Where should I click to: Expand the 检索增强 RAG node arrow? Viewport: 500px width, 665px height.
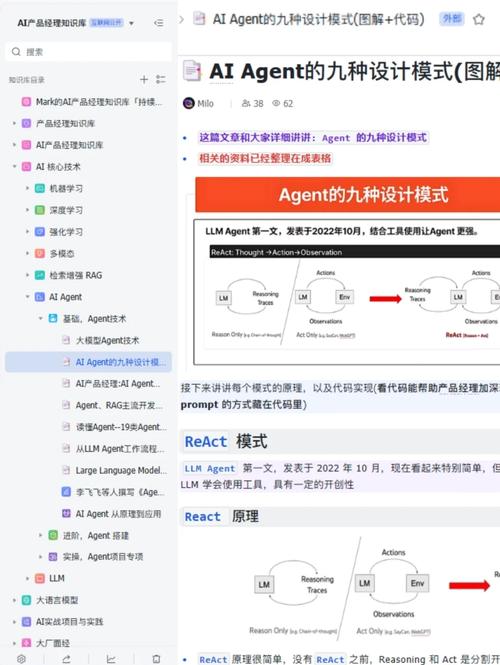point(27,275)
